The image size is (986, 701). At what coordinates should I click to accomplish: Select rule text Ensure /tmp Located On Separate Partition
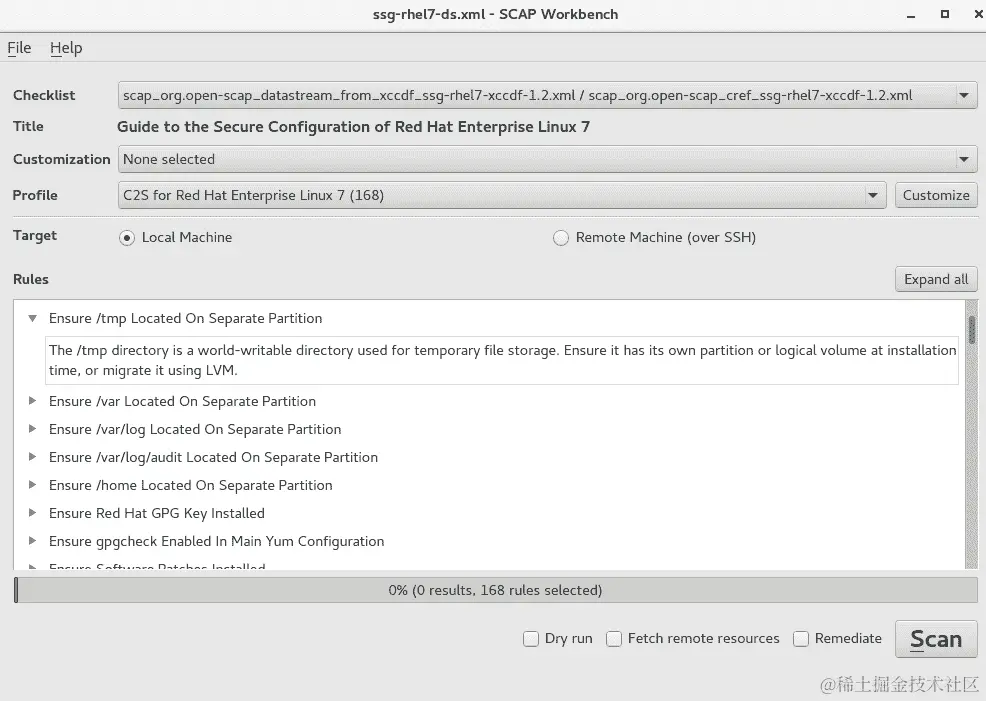click(x=186, y=318)
